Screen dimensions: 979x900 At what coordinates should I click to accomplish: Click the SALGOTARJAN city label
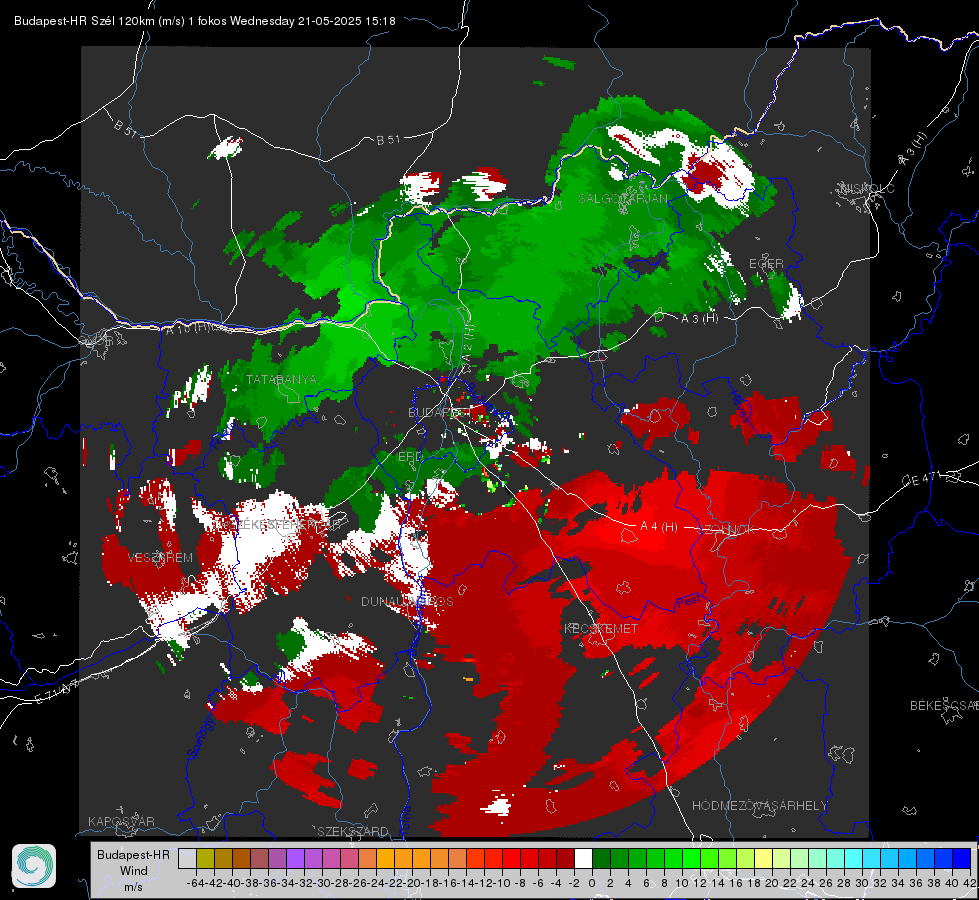[622, 199]
